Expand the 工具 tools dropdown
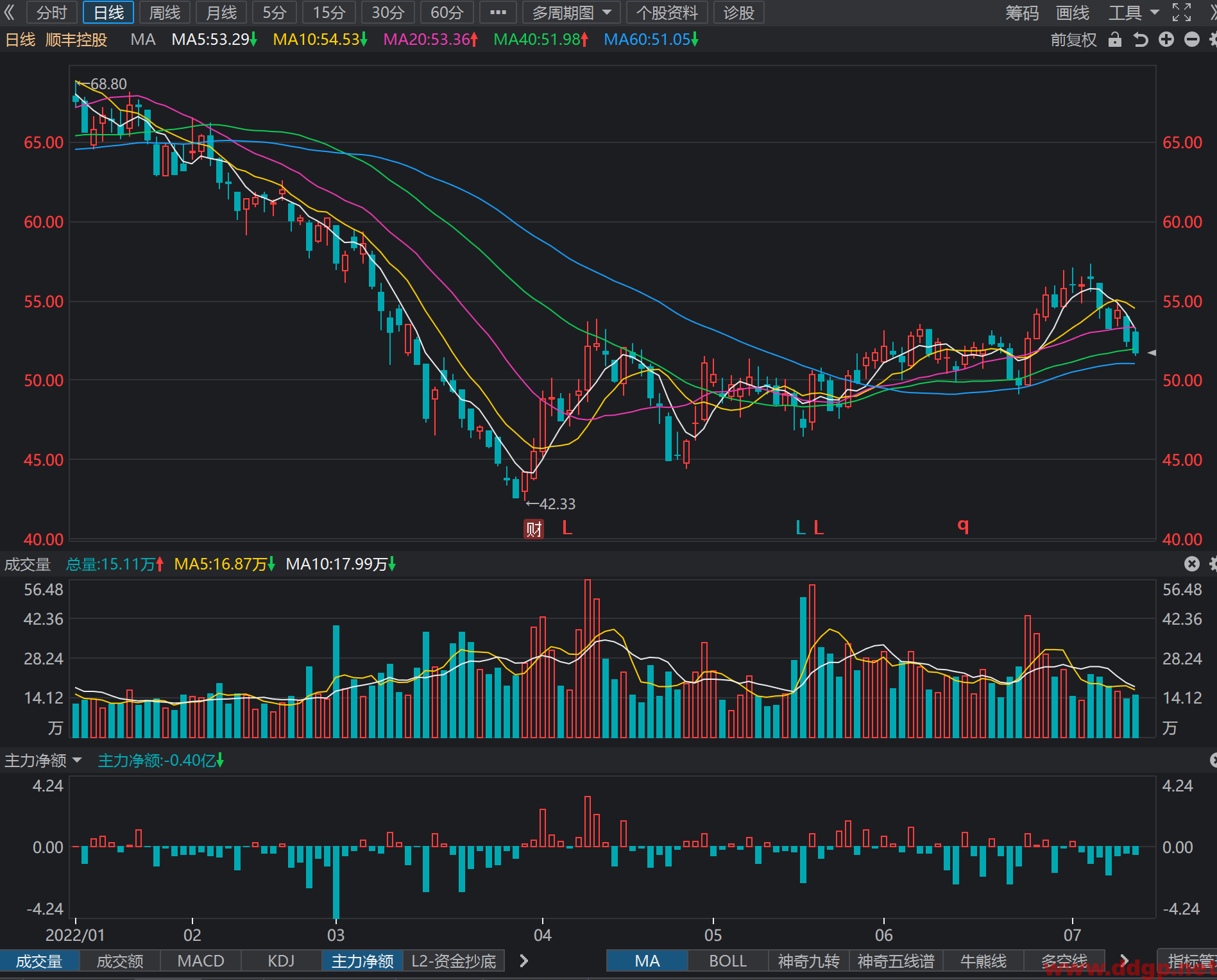 [x=1134, y=12]
